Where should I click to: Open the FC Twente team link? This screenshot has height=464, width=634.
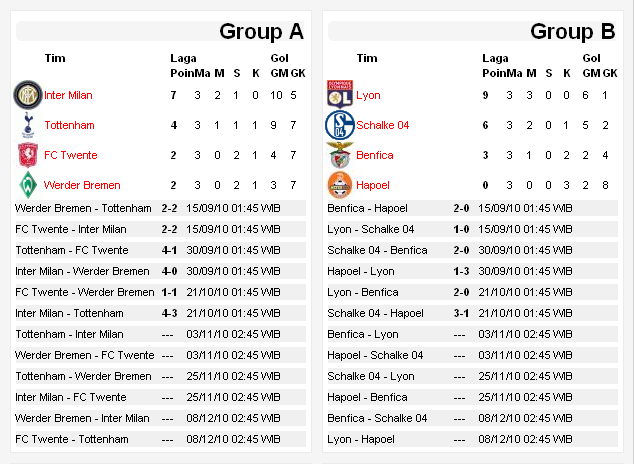click(71, 155)
